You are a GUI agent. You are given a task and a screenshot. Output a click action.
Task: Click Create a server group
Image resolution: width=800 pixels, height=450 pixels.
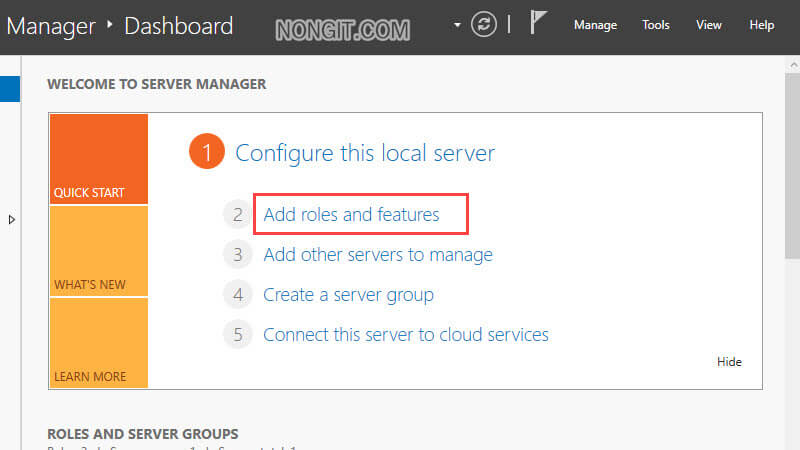tap(348, 295)
